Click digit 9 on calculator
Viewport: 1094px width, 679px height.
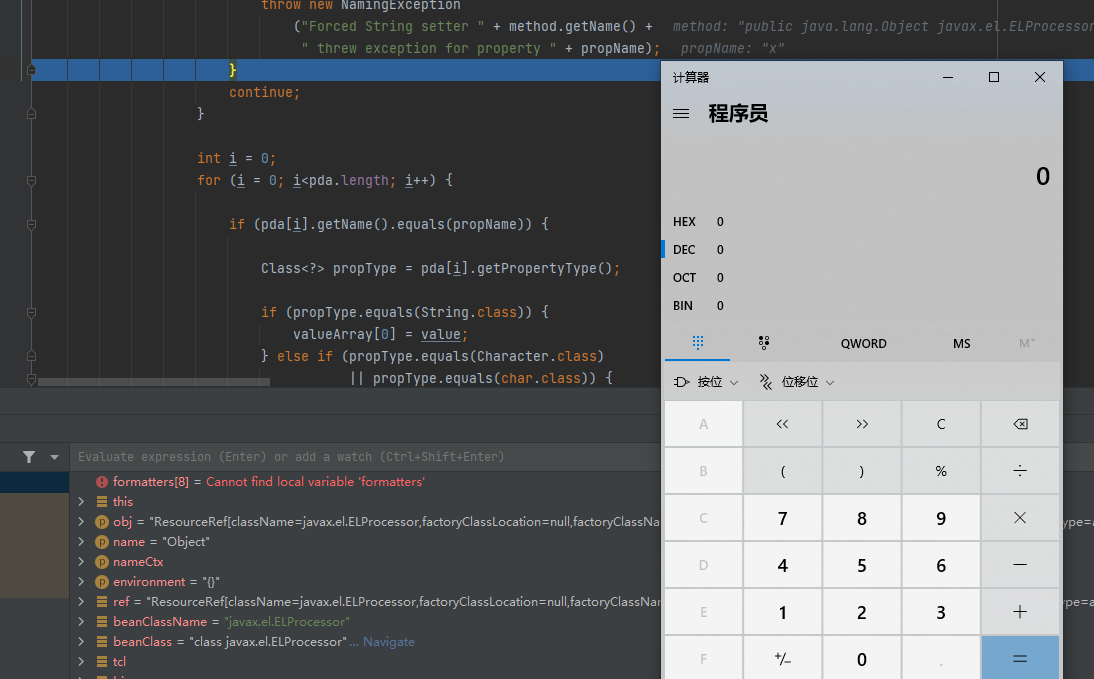coord(941,518)
